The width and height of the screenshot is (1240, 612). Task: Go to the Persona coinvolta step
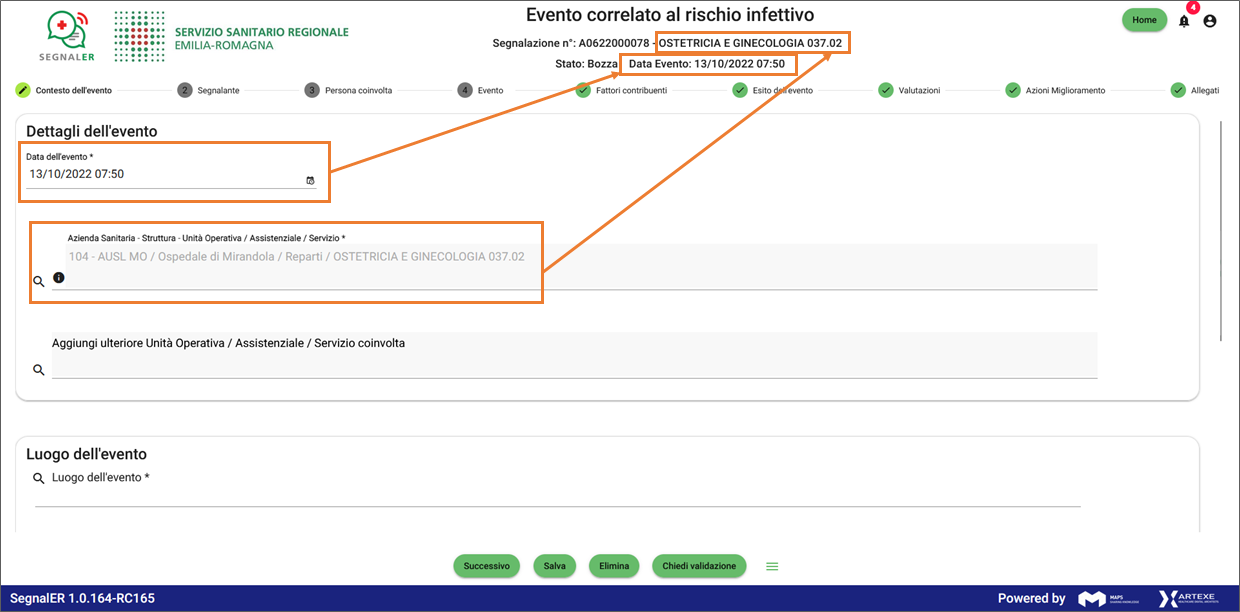click(348, 90)
